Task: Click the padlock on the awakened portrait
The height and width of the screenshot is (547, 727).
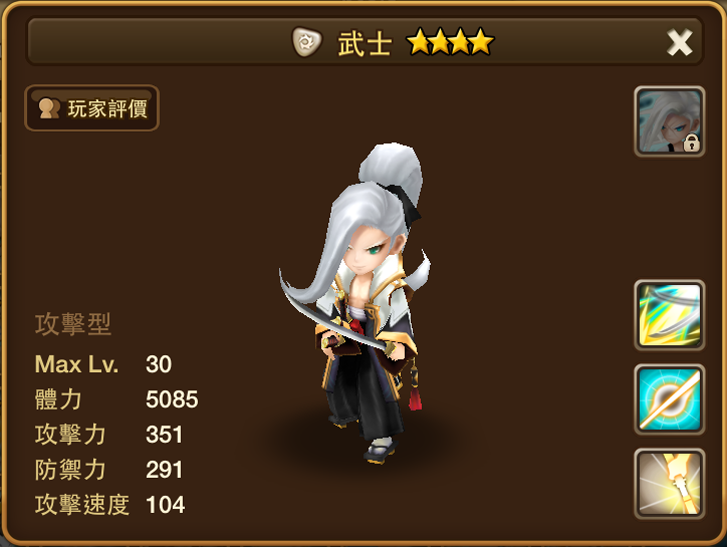Action: 691,143
